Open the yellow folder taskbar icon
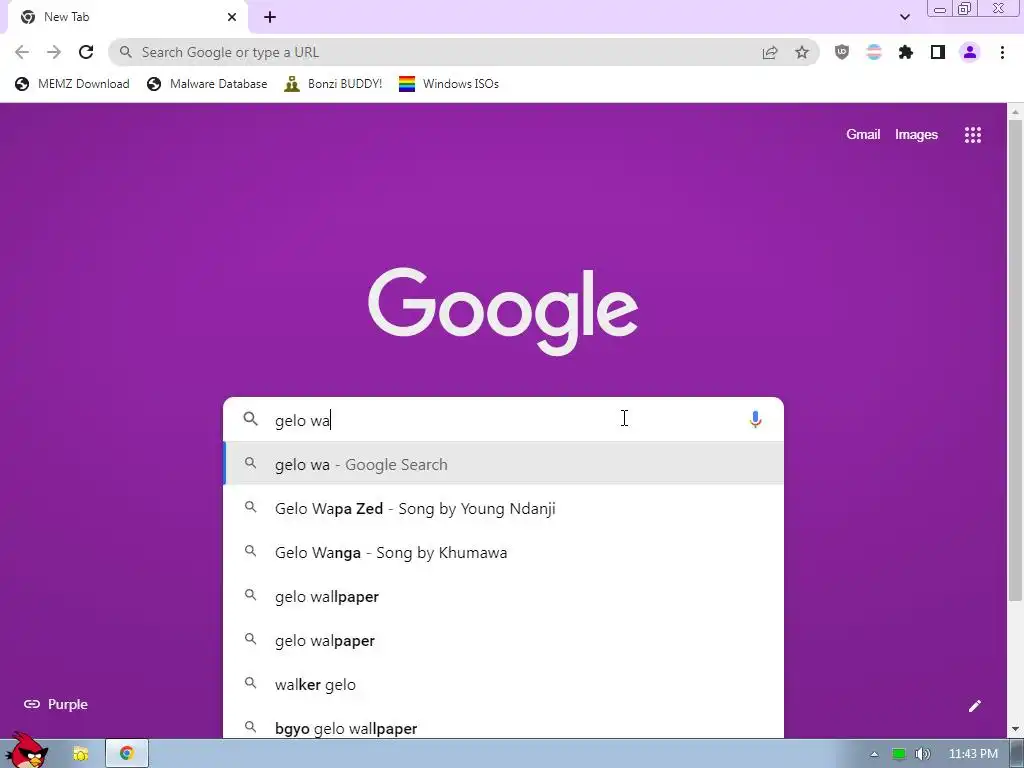The width and height of the screenshot is (1024, 768). pos(80,754)
